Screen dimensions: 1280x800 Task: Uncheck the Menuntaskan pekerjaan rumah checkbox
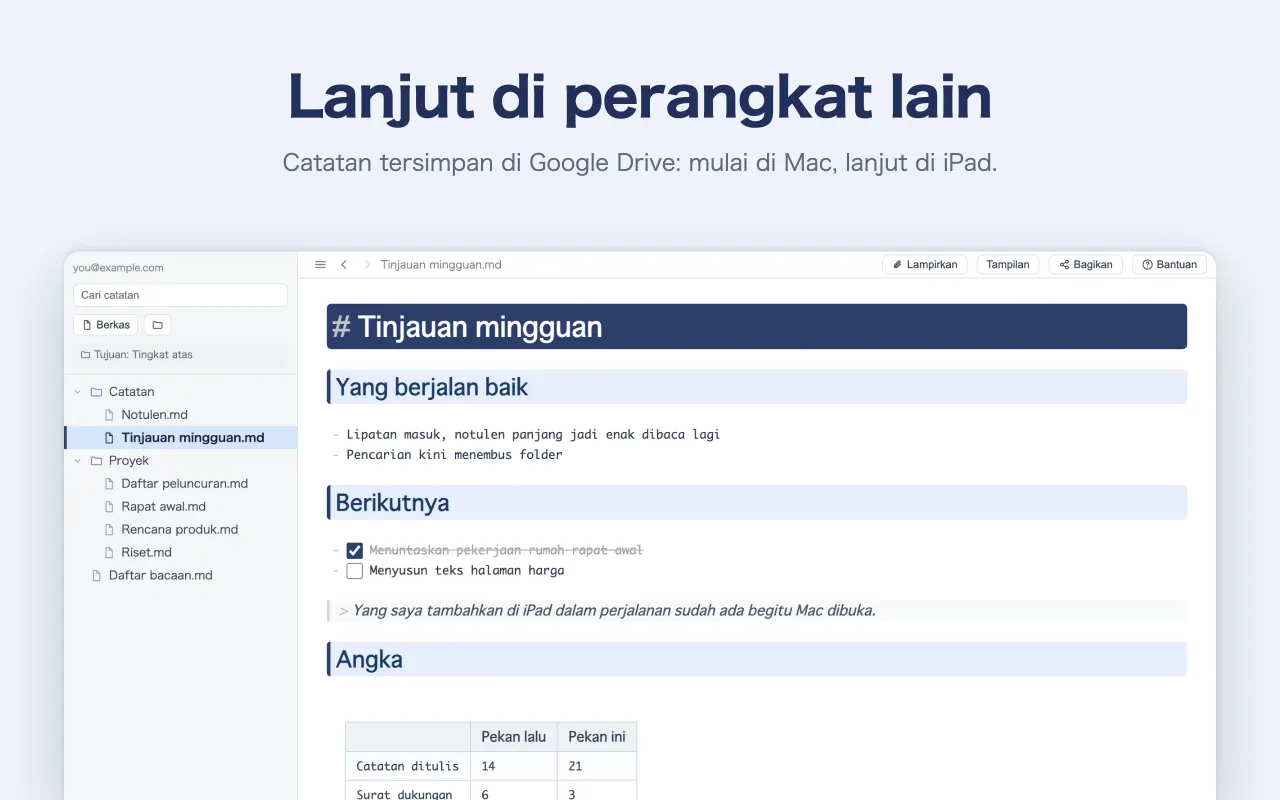354,551
